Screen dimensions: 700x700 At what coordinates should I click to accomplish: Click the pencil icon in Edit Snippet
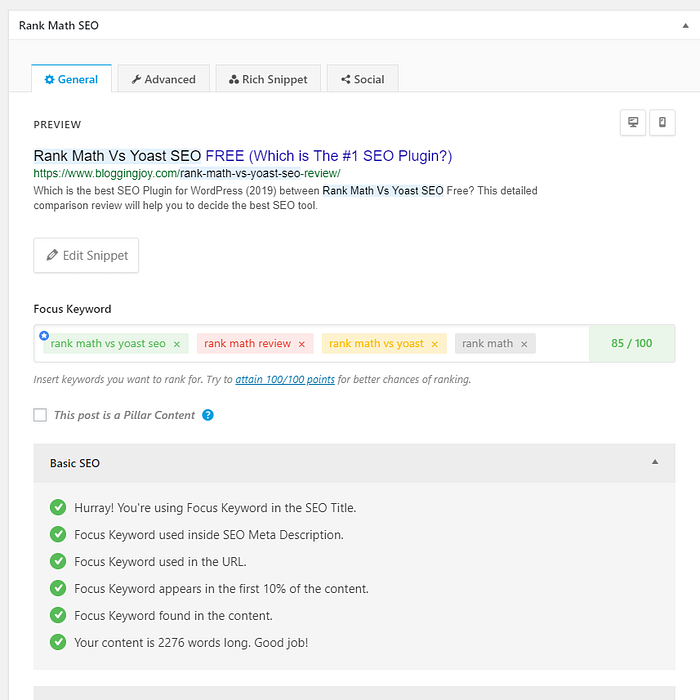(52, 255)
